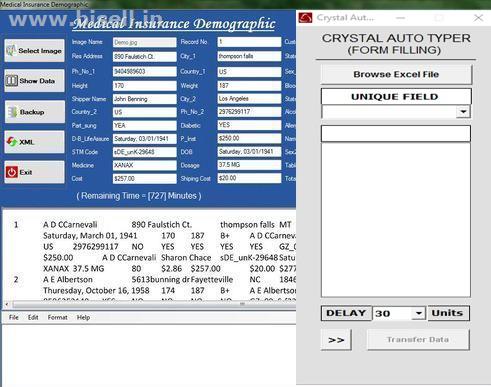Click the horizontal scrollbar of the data view
The height and width of the screenshot is (387, 491).
pos(153,304)
